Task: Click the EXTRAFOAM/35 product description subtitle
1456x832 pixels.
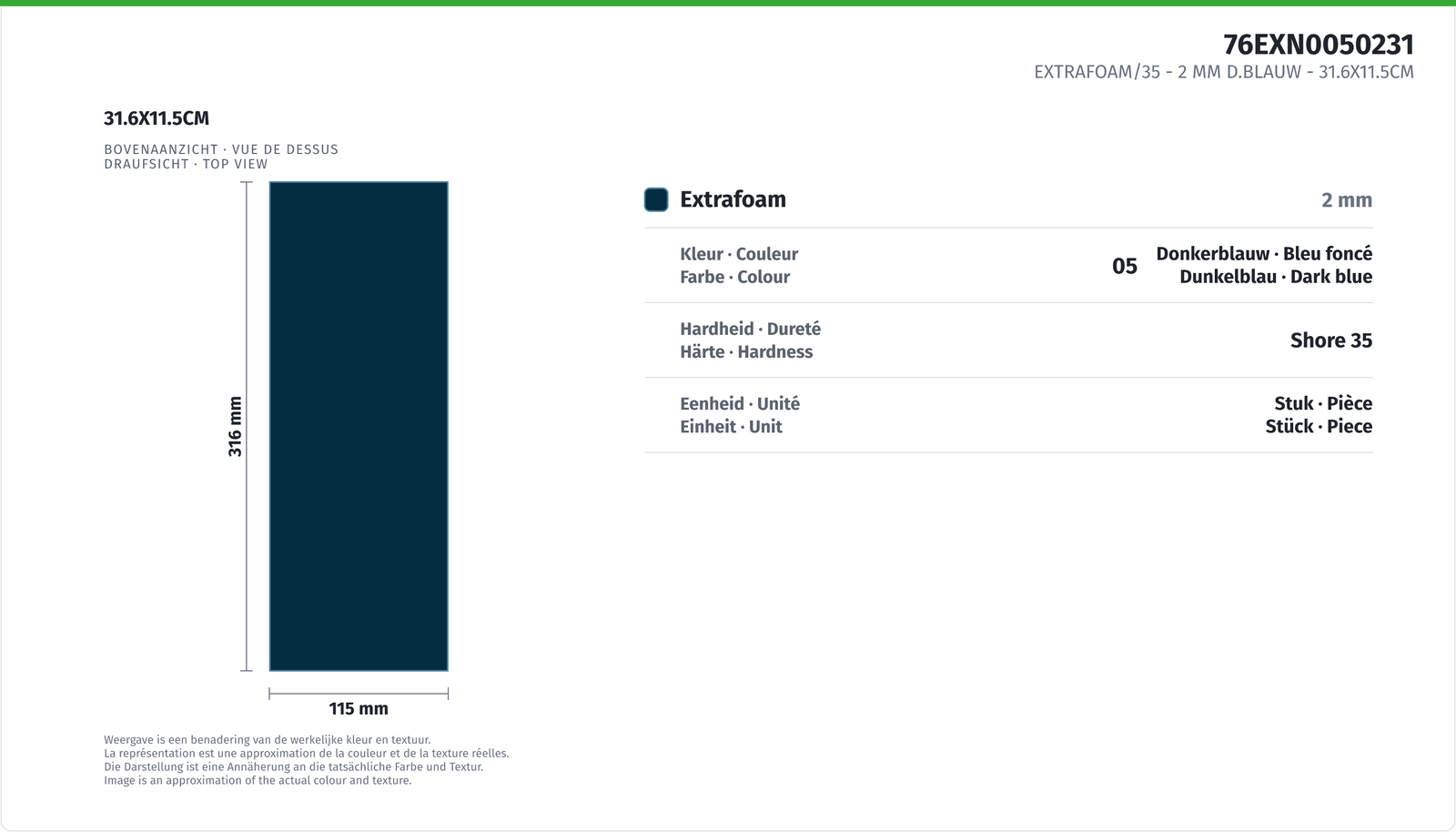Action: coord(1224,72)
